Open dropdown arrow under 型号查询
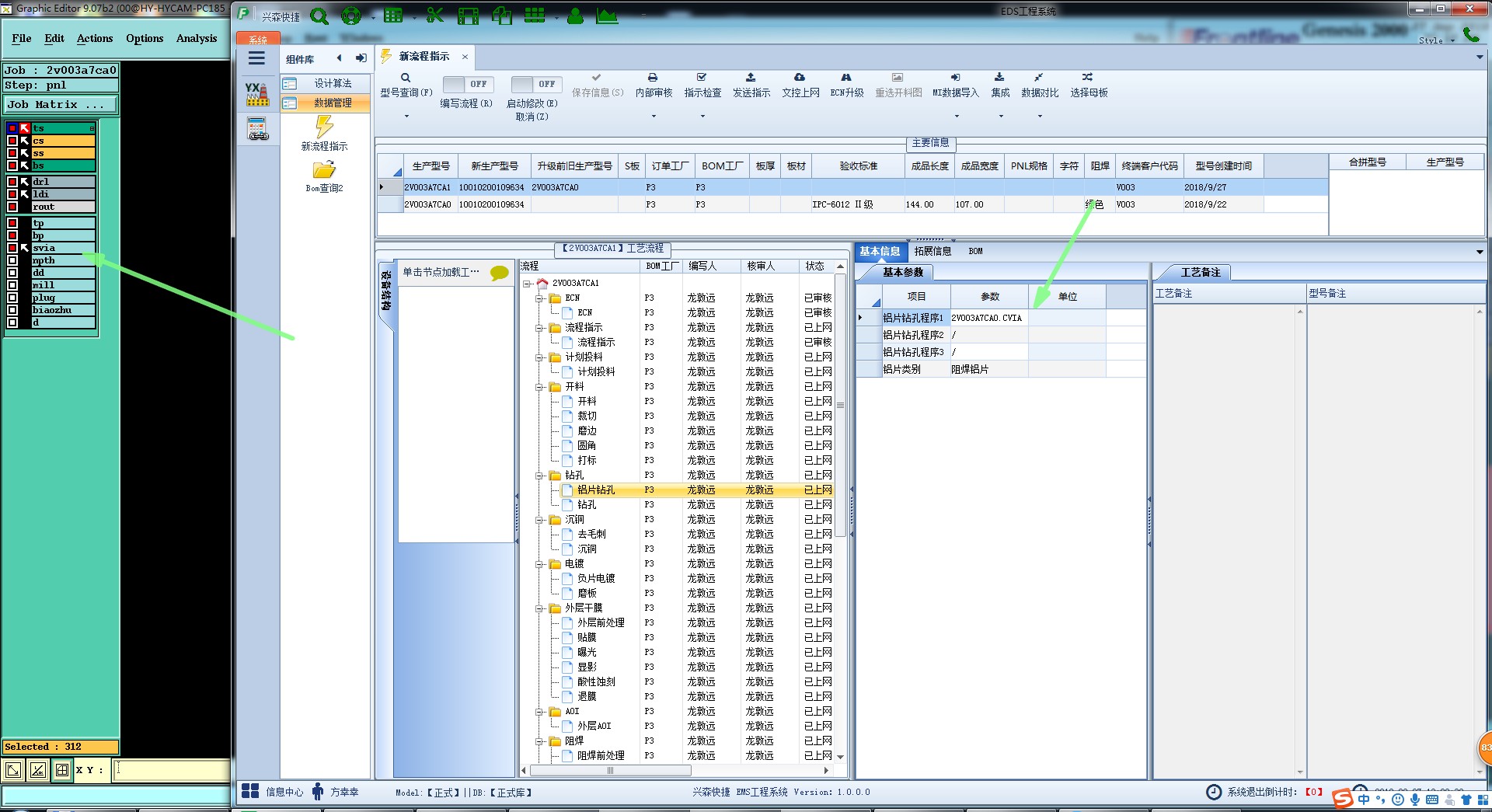 click(406, 117)
